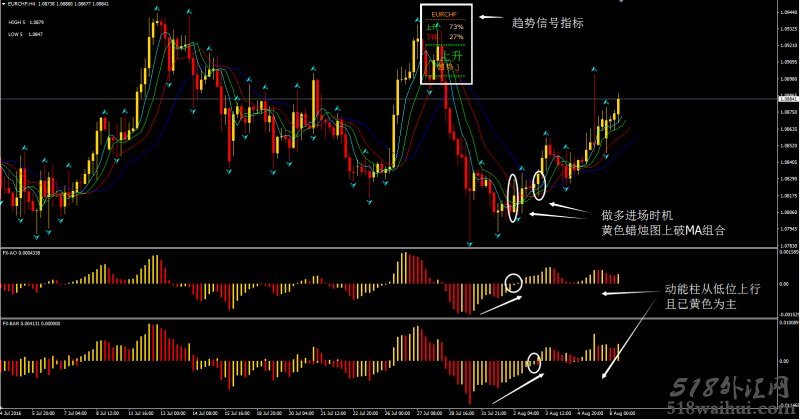Click the 15 Jul 16:00 time axis label
Viewport: 800px width, 420px height.
(x=237, y=413)
